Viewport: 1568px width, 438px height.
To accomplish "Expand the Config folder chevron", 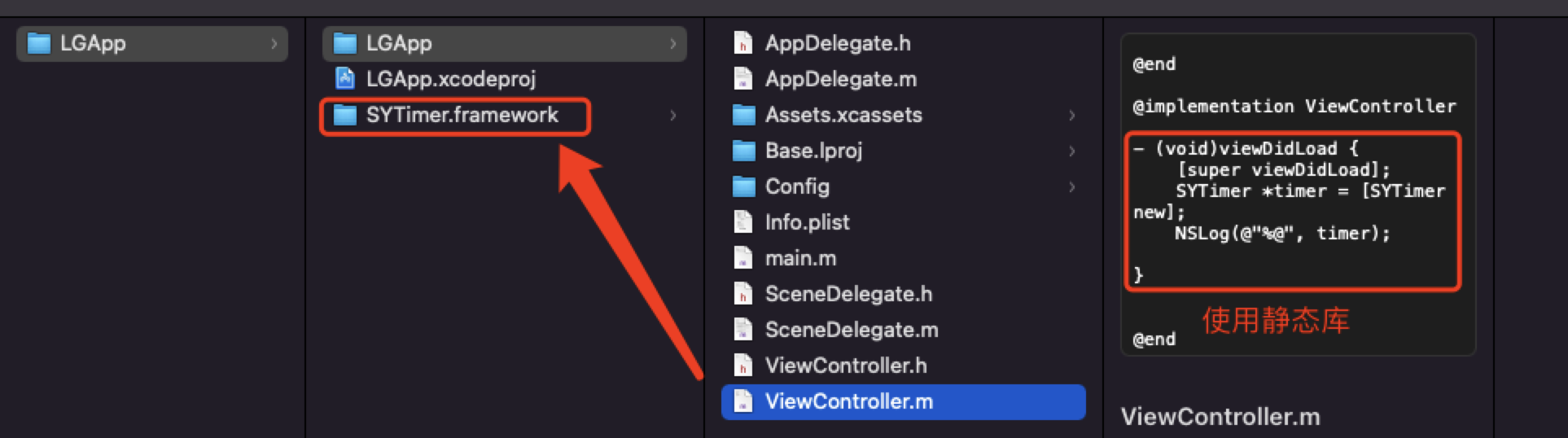I will click(x=1071, y=186).
